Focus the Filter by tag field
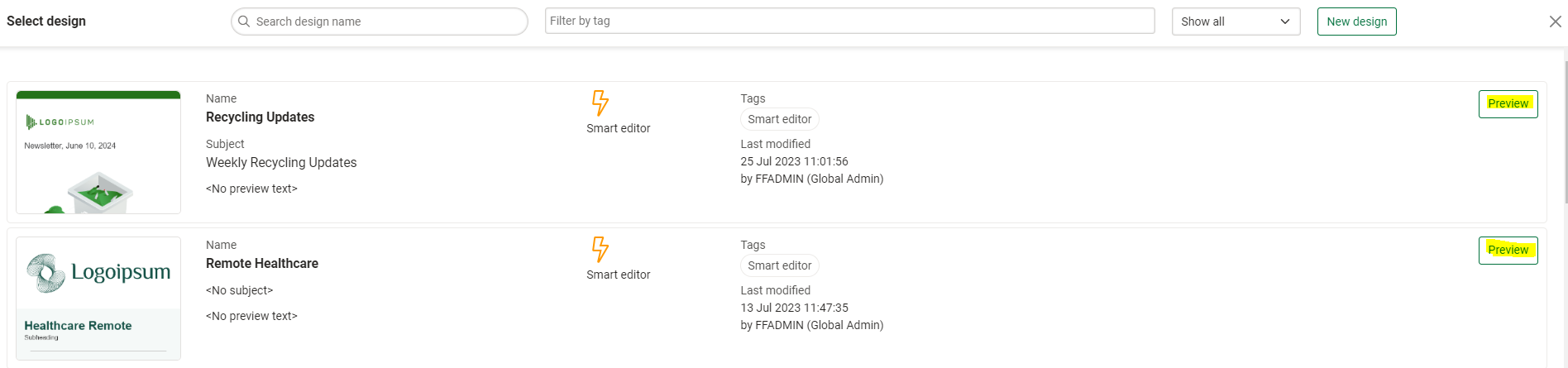Viewport: 1568px width, 368px height. coord(849,21)
